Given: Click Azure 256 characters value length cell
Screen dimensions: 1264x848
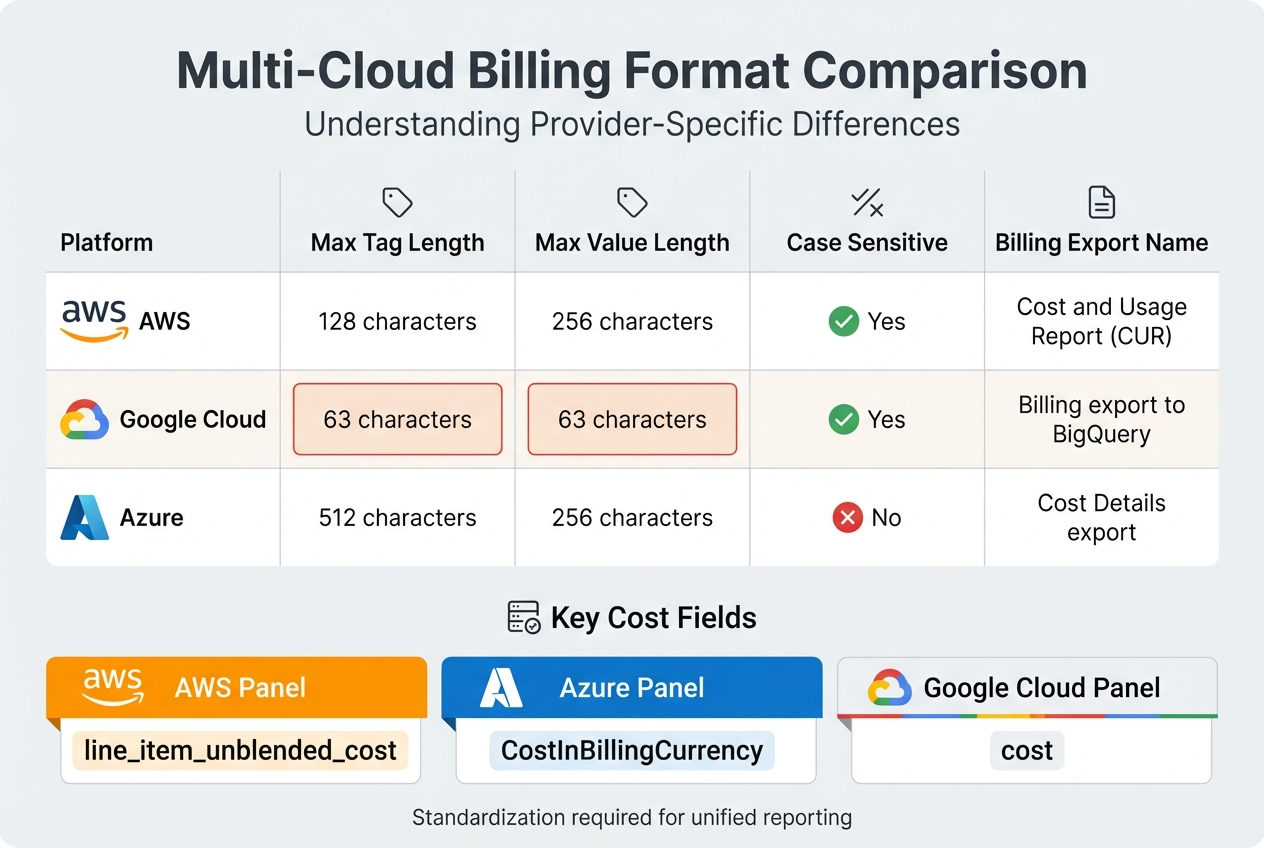Looking at the screenshot, I should point(632,518).
